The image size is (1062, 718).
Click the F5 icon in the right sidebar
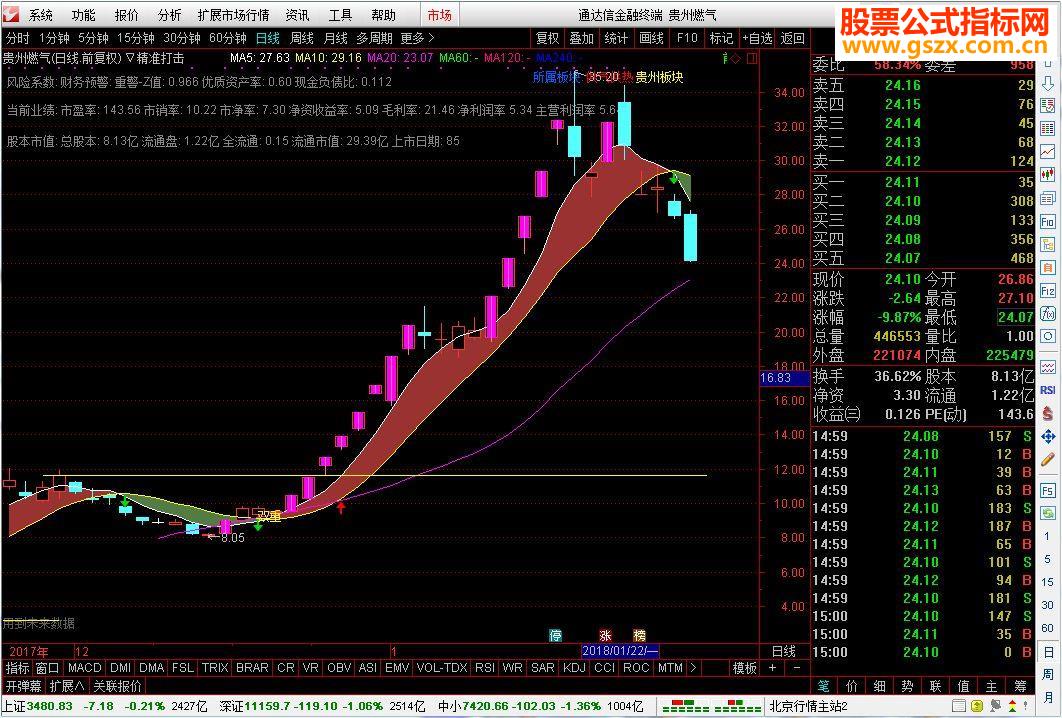(x=1047, y=490)
